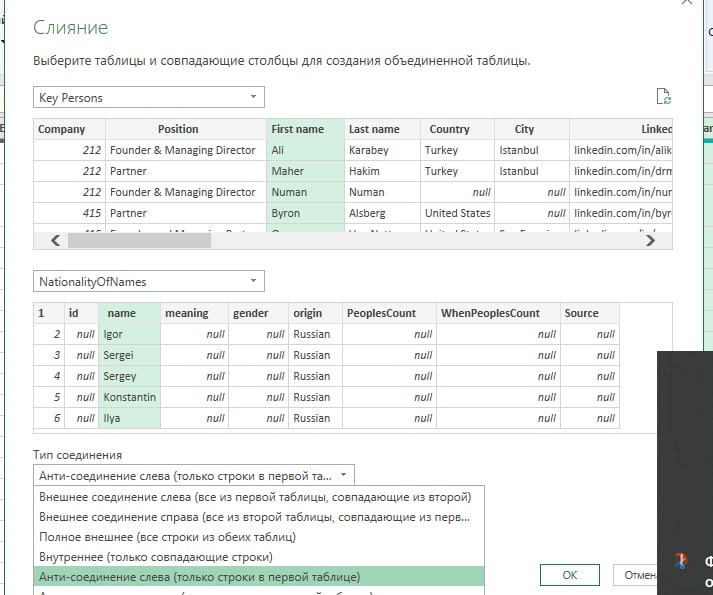
Task: Click the Ali first name cell
Action: [306, 150]
